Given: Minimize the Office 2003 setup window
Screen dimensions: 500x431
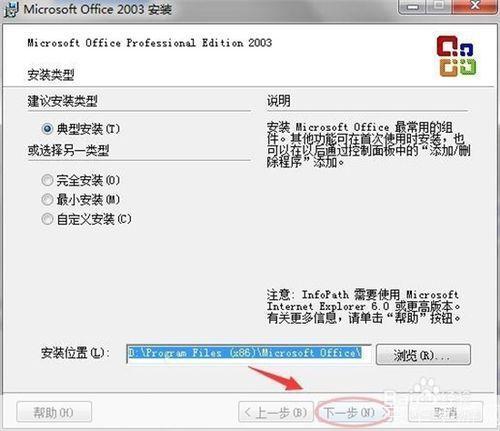Looking at the screenshot, I should pos(412,6).
